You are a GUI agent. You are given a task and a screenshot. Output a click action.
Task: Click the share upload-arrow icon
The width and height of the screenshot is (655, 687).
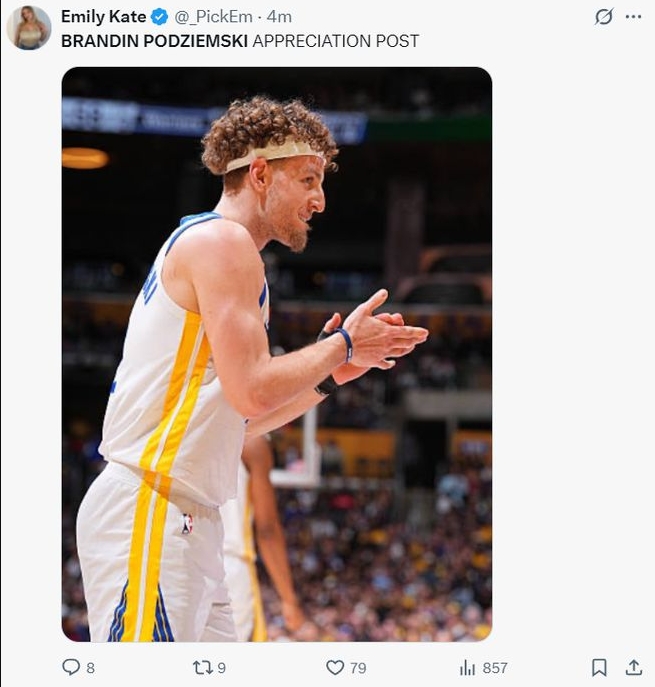[633, 667]
